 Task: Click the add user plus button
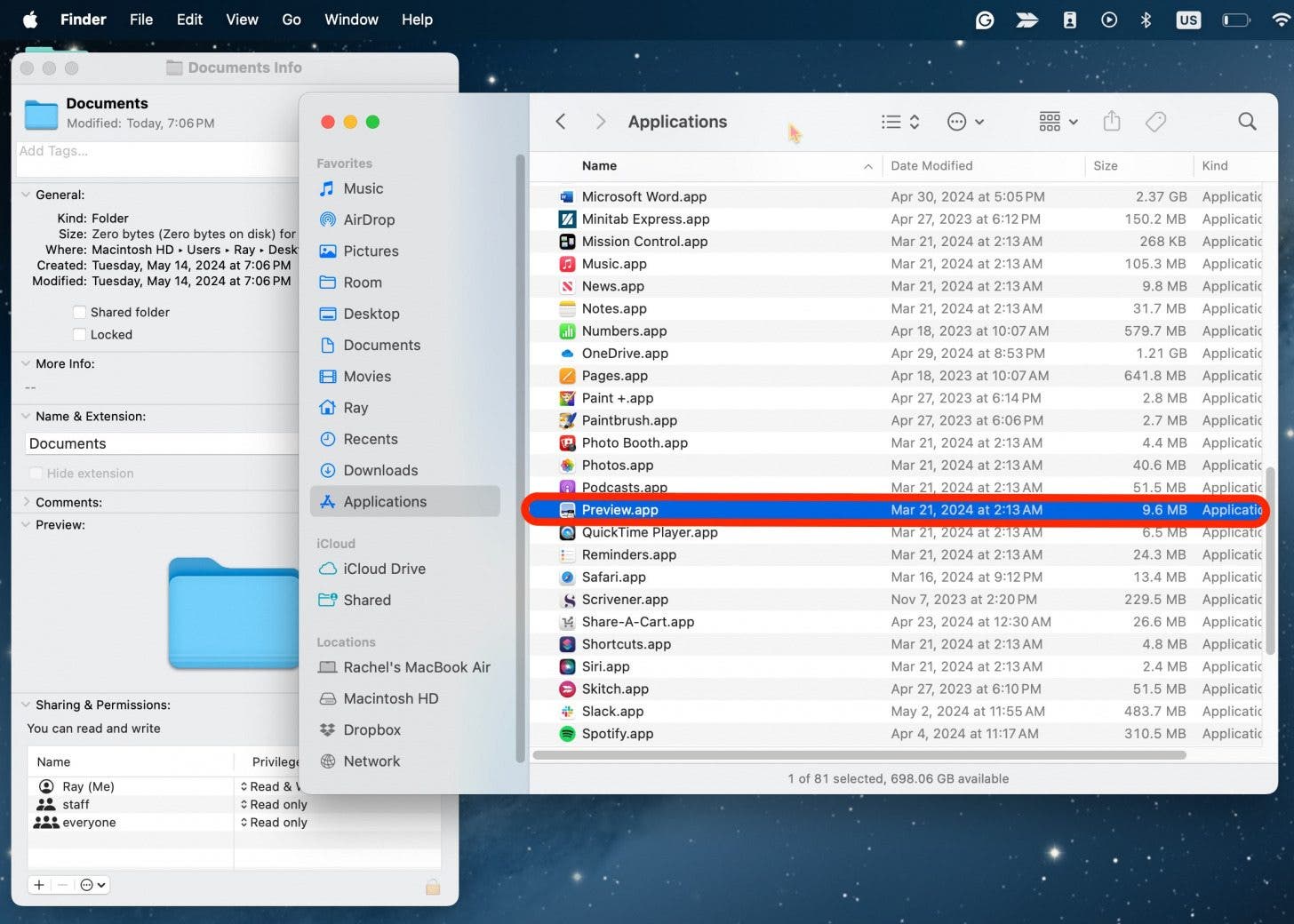coord(38,885)
